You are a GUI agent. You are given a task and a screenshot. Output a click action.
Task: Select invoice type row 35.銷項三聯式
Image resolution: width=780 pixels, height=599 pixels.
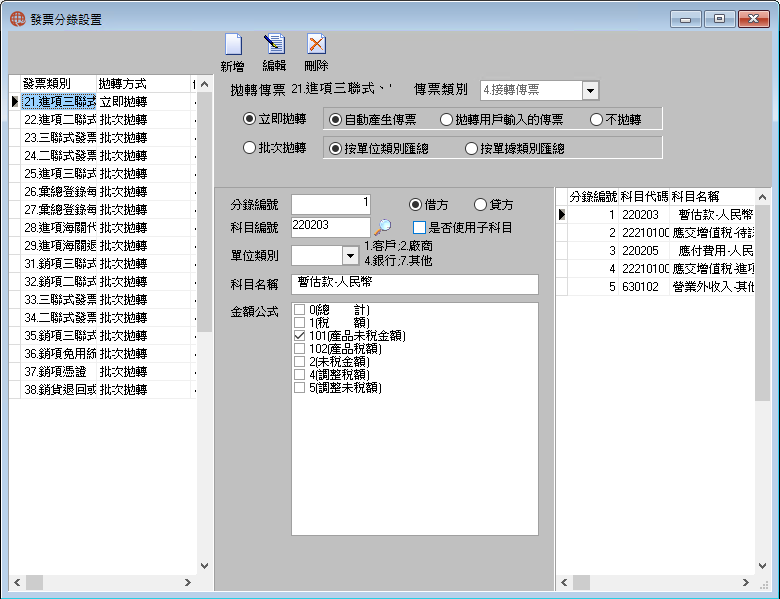point(102,335)
